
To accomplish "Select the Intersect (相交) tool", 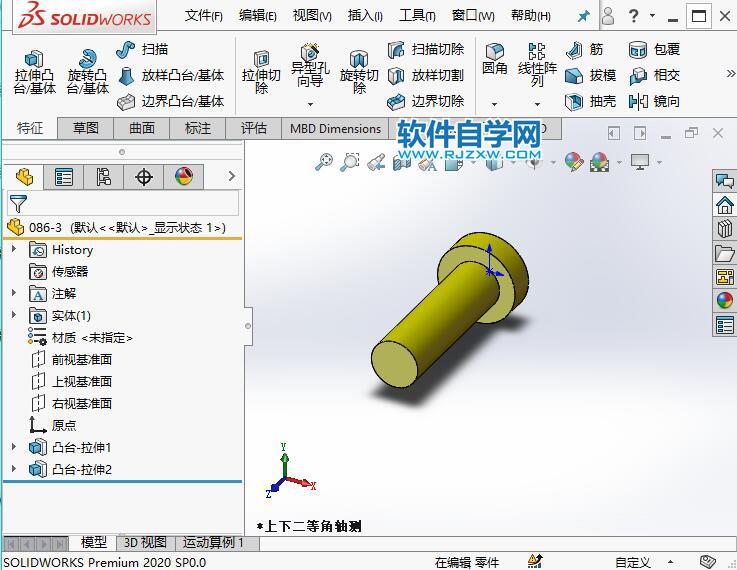I will click(x=654, y=75).
